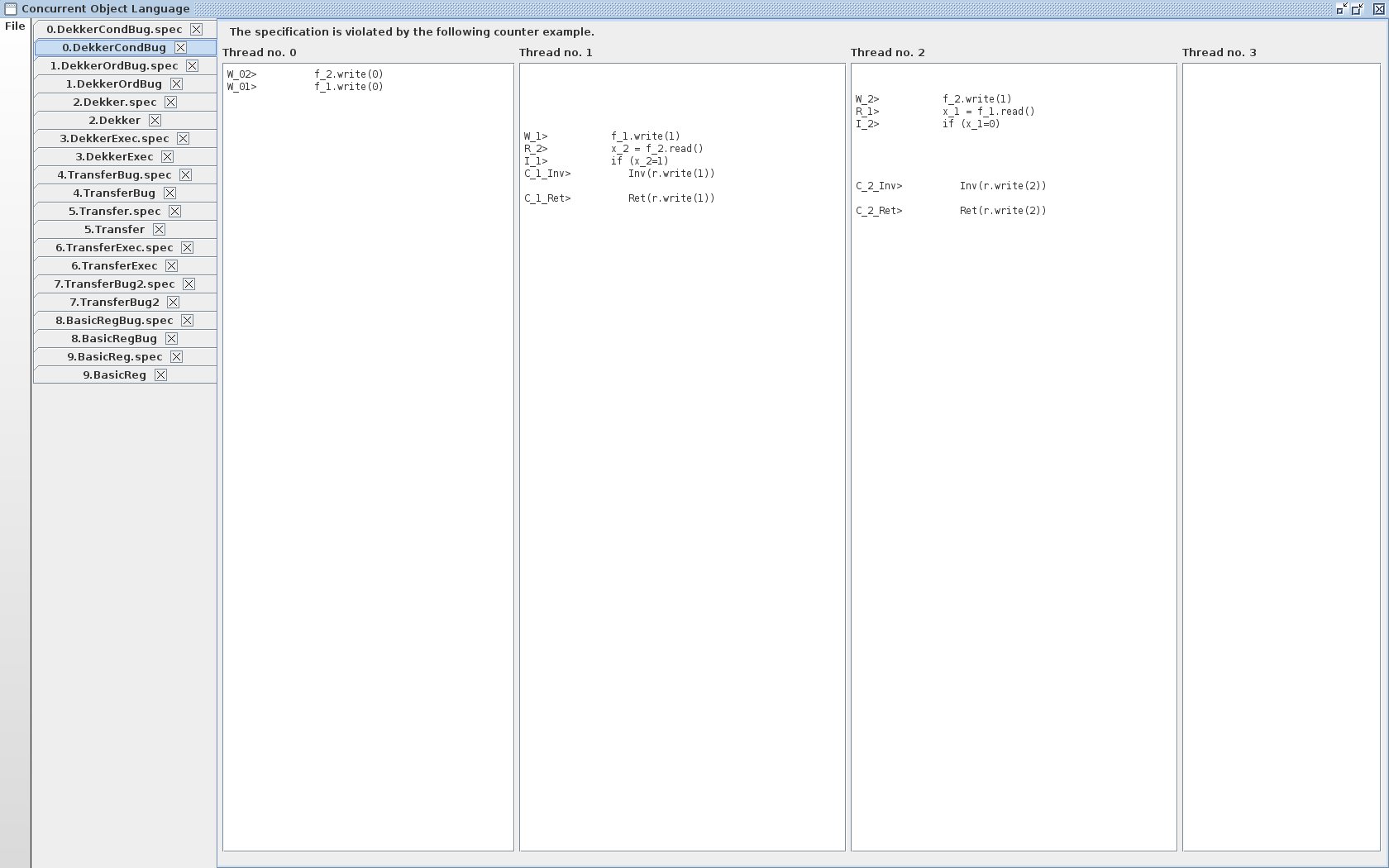Close the 2.Dekker.spec tab
1389x868 pixels.
(x=170, y=102)
